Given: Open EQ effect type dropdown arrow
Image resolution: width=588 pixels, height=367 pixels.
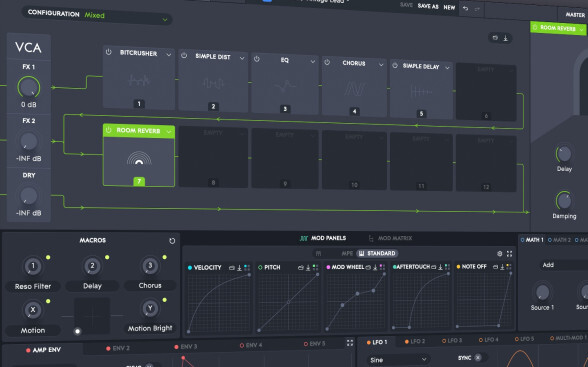Looking at the screenshot, I should point(313,61).
